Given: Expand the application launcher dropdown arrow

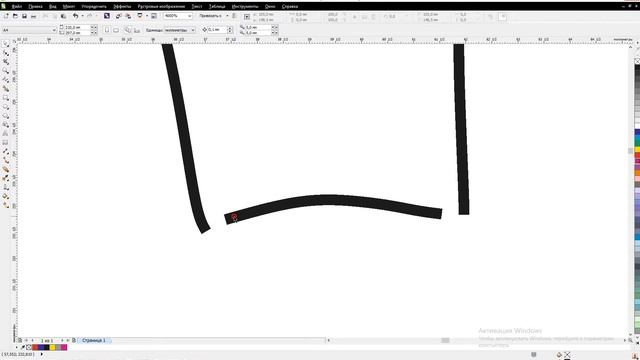Looking at the screenshot, I should coord(147,16).
